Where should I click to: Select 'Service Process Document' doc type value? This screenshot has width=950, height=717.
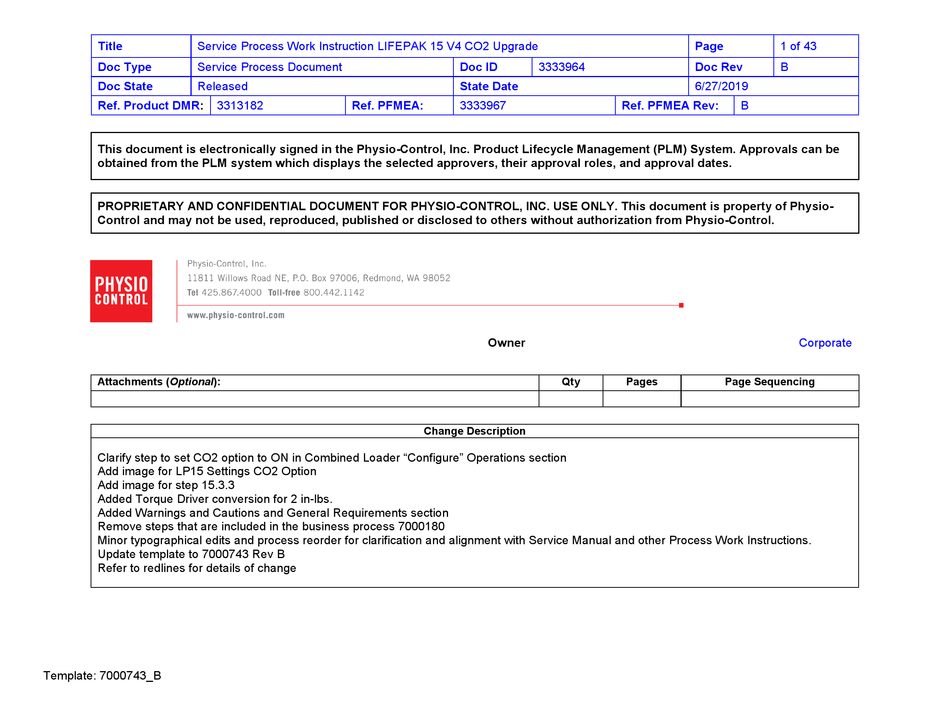(x=270, y=67)
